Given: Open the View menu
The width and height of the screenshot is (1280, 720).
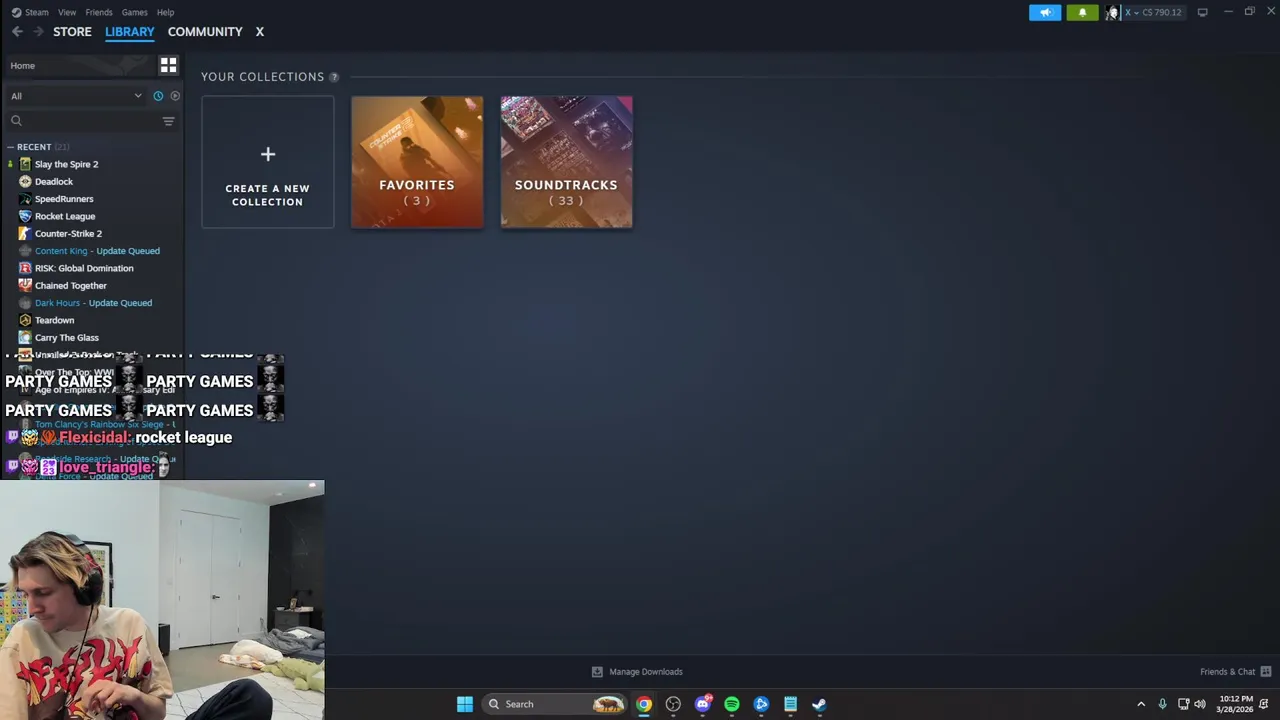Looking at the screenshot, I should [x=67, y=12].
